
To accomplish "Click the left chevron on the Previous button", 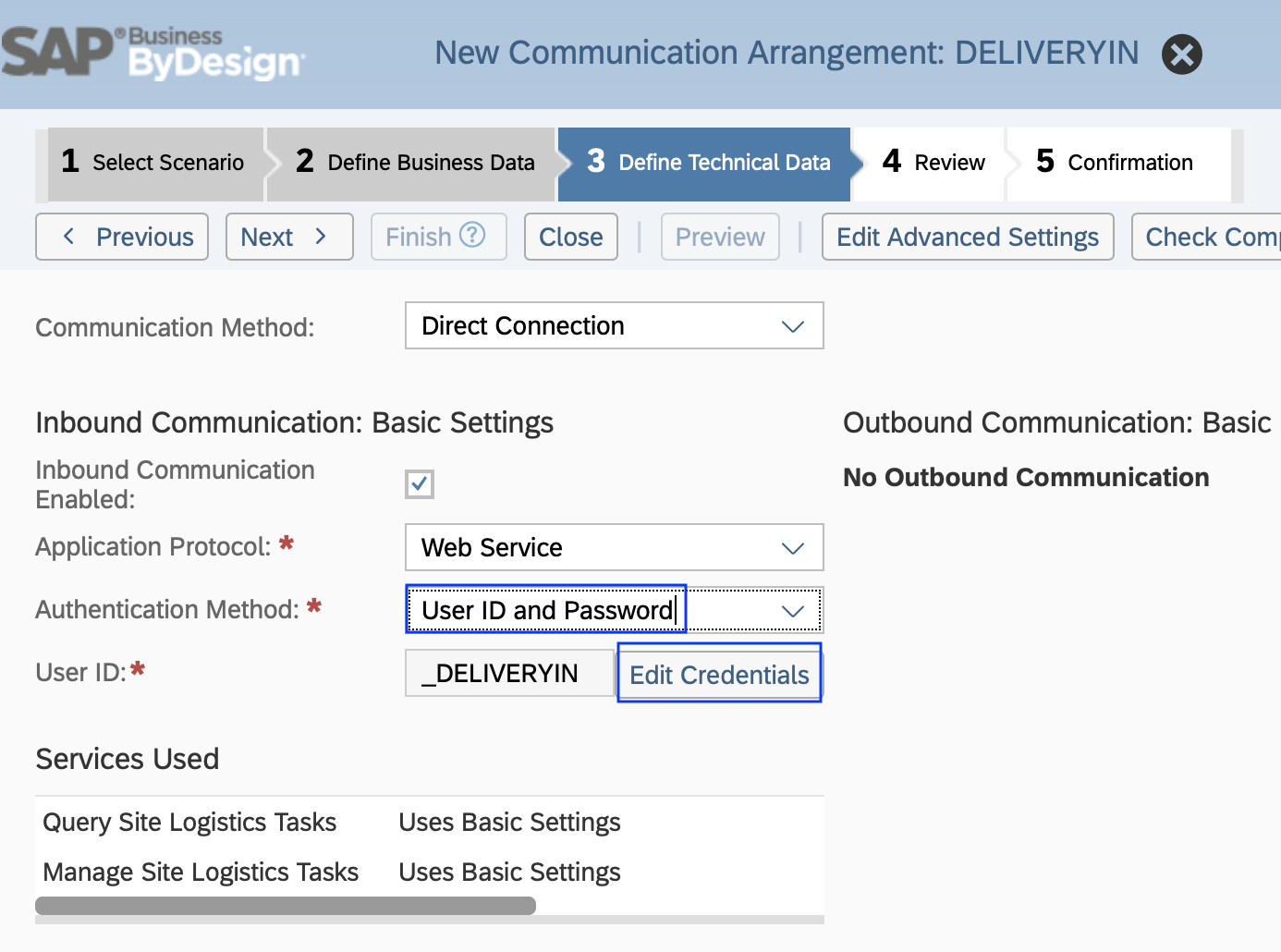I will (67, 237).
